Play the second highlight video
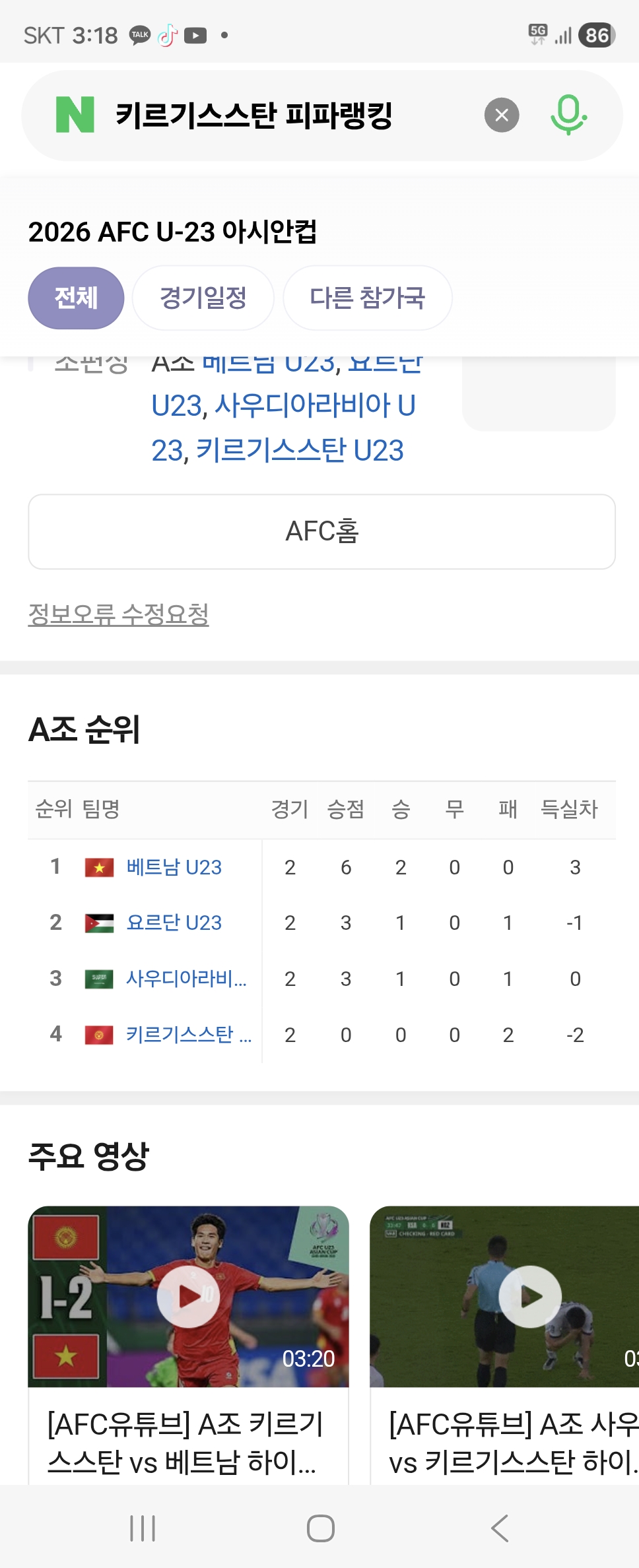 point(530,1296)
